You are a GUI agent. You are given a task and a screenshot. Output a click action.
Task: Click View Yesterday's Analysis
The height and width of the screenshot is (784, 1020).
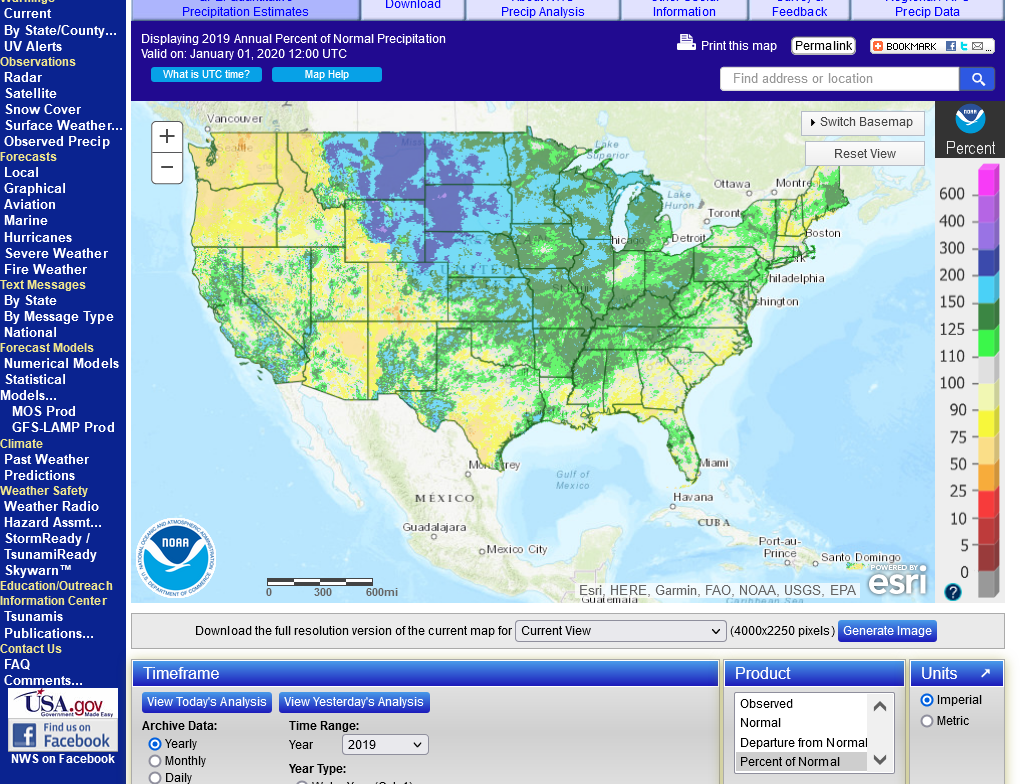[354, 702]
